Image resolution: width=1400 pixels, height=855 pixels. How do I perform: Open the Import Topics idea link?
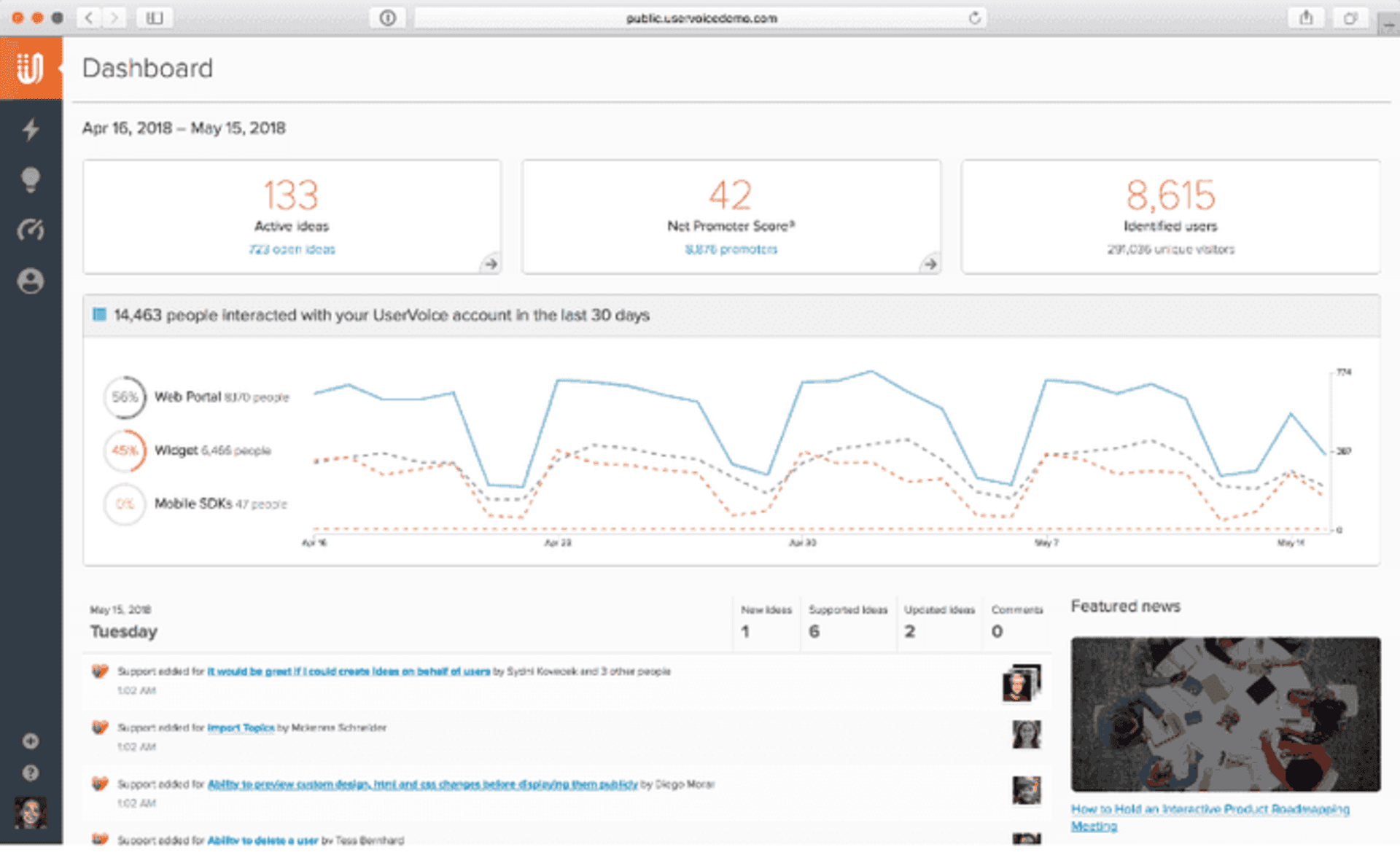(x=241, y=727)
